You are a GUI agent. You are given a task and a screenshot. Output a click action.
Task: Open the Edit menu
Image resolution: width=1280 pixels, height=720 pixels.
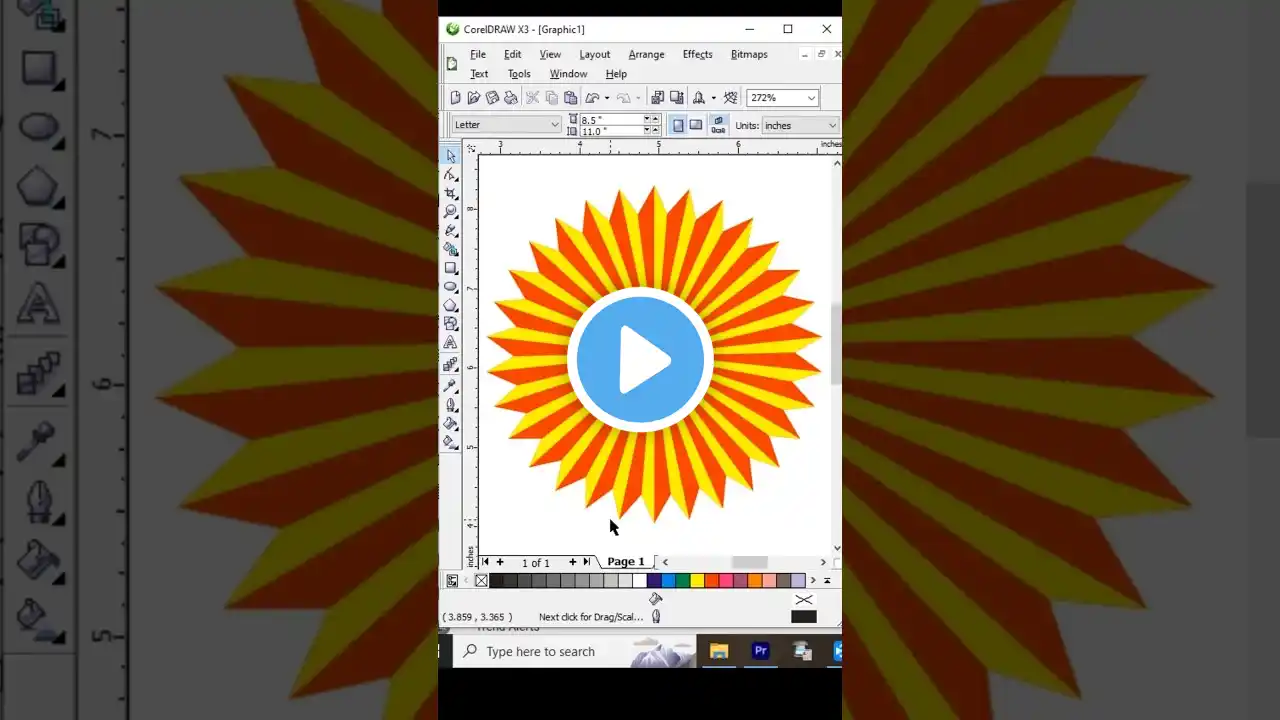pyautogui.click(x=513, y=54)
